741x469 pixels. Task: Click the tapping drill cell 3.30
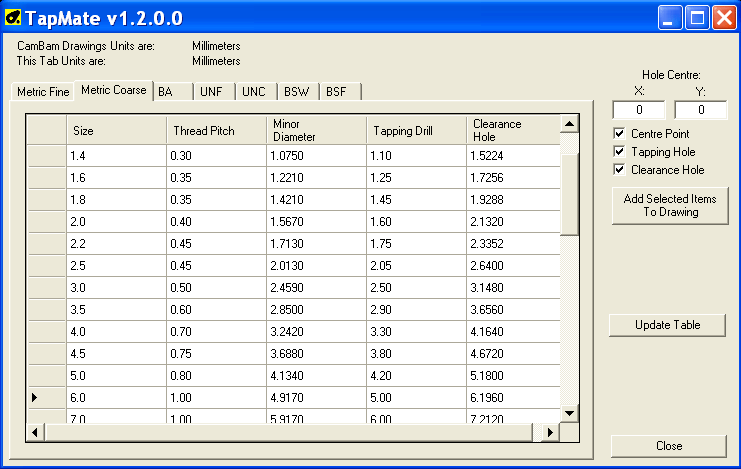pos(416,331)
